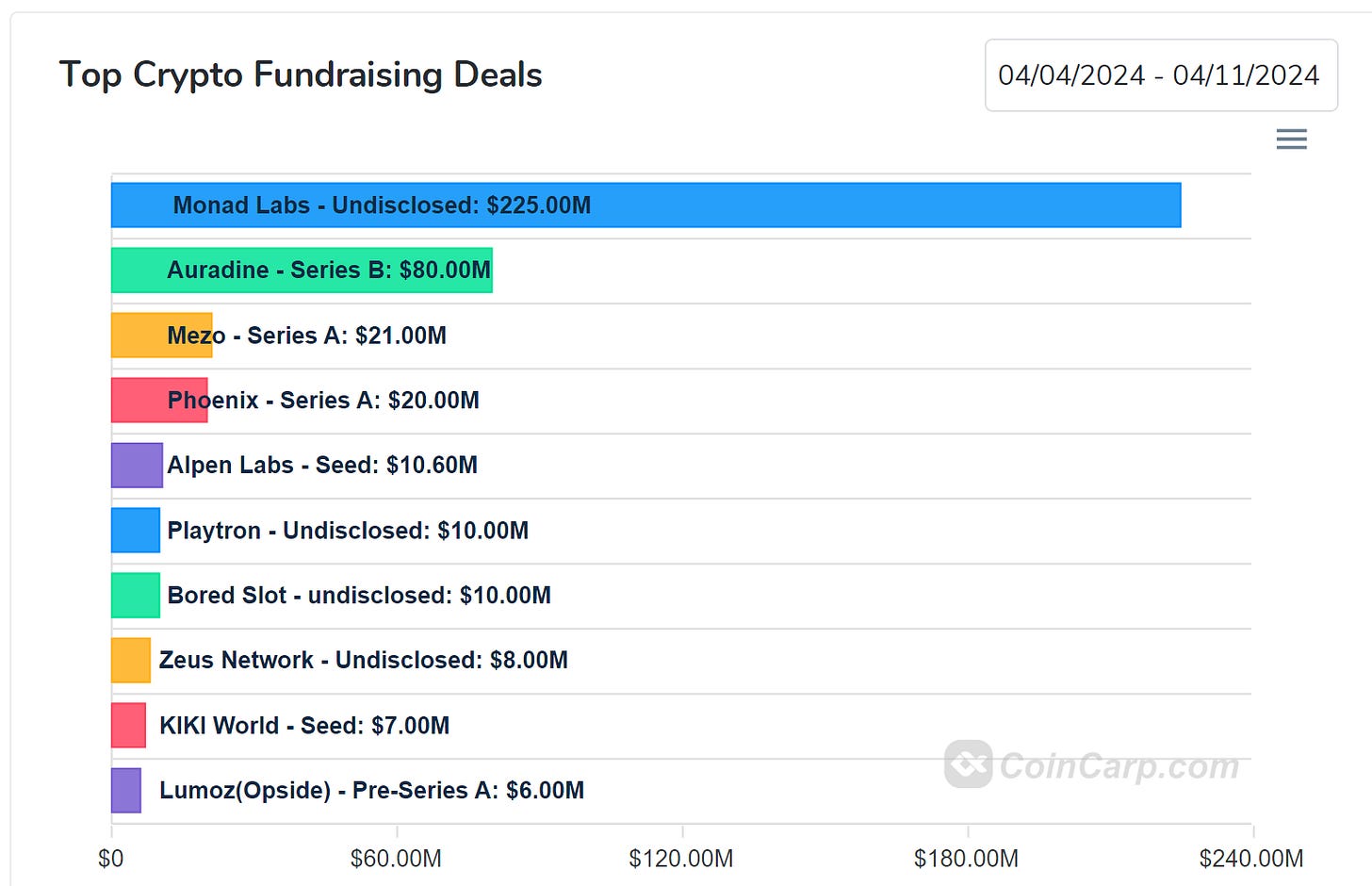
Task: Click the Zeus Network - Undisclosed: $8.00M label
Action: pos(364,661)
